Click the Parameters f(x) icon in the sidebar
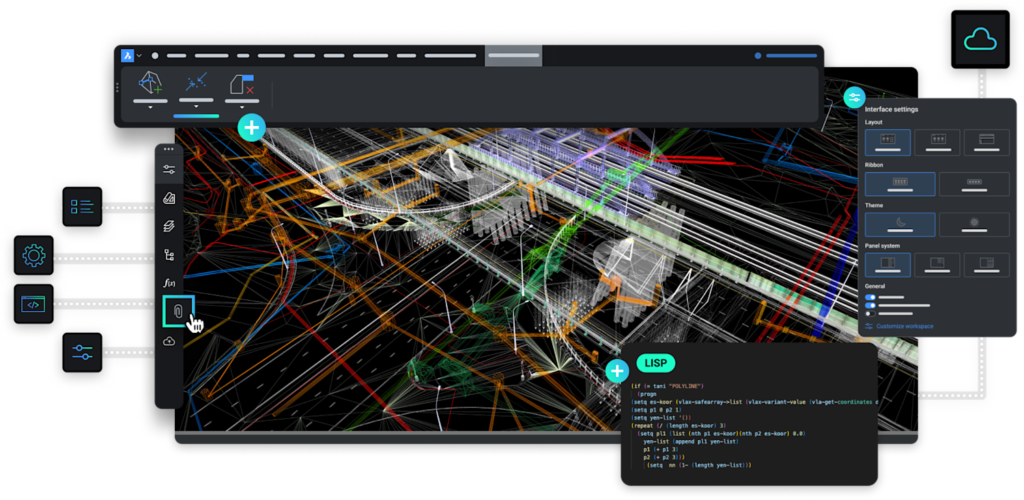 pyautogui.click(x=169, y=283)
